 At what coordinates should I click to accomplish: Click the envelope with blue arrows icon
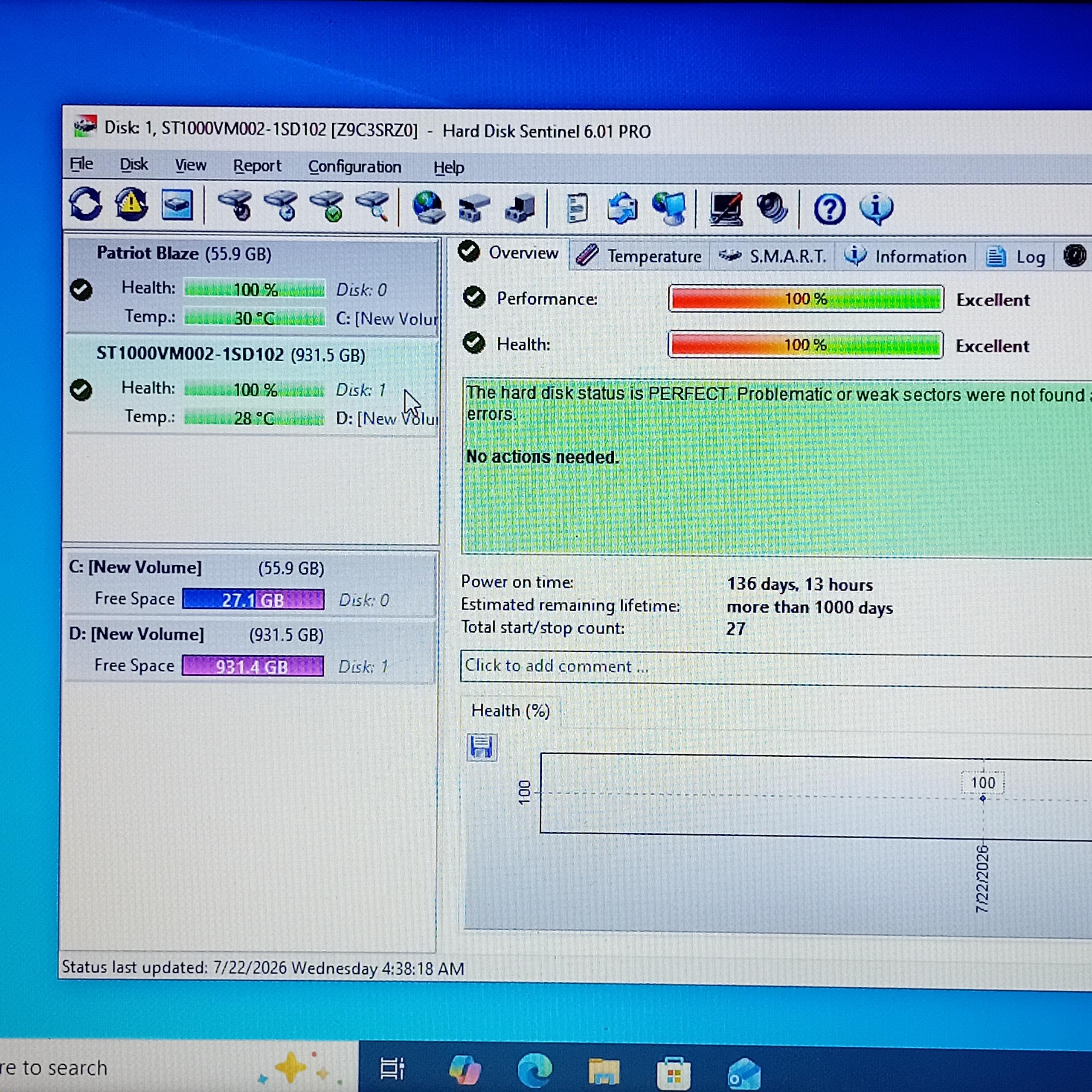click(622, 209)
